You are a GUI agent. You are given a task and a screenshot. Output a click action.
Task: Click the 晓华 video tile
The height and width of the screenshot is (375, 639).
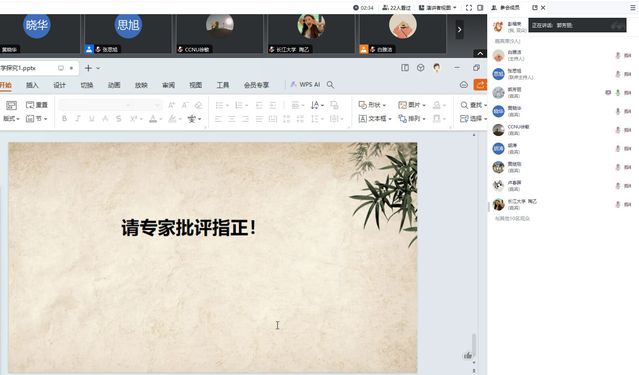tap(40, 34)
